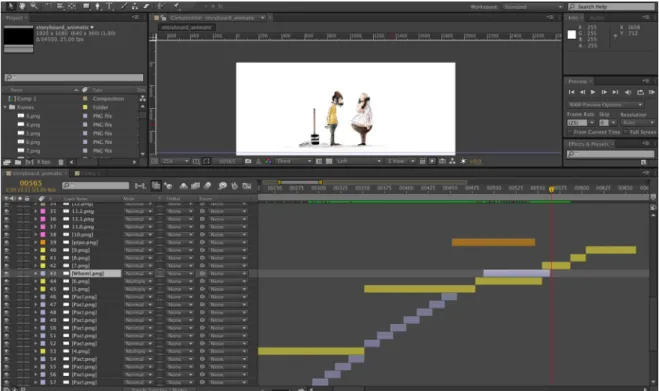
Task: Select the Eraser tool
Action: (x=146, y=6)
